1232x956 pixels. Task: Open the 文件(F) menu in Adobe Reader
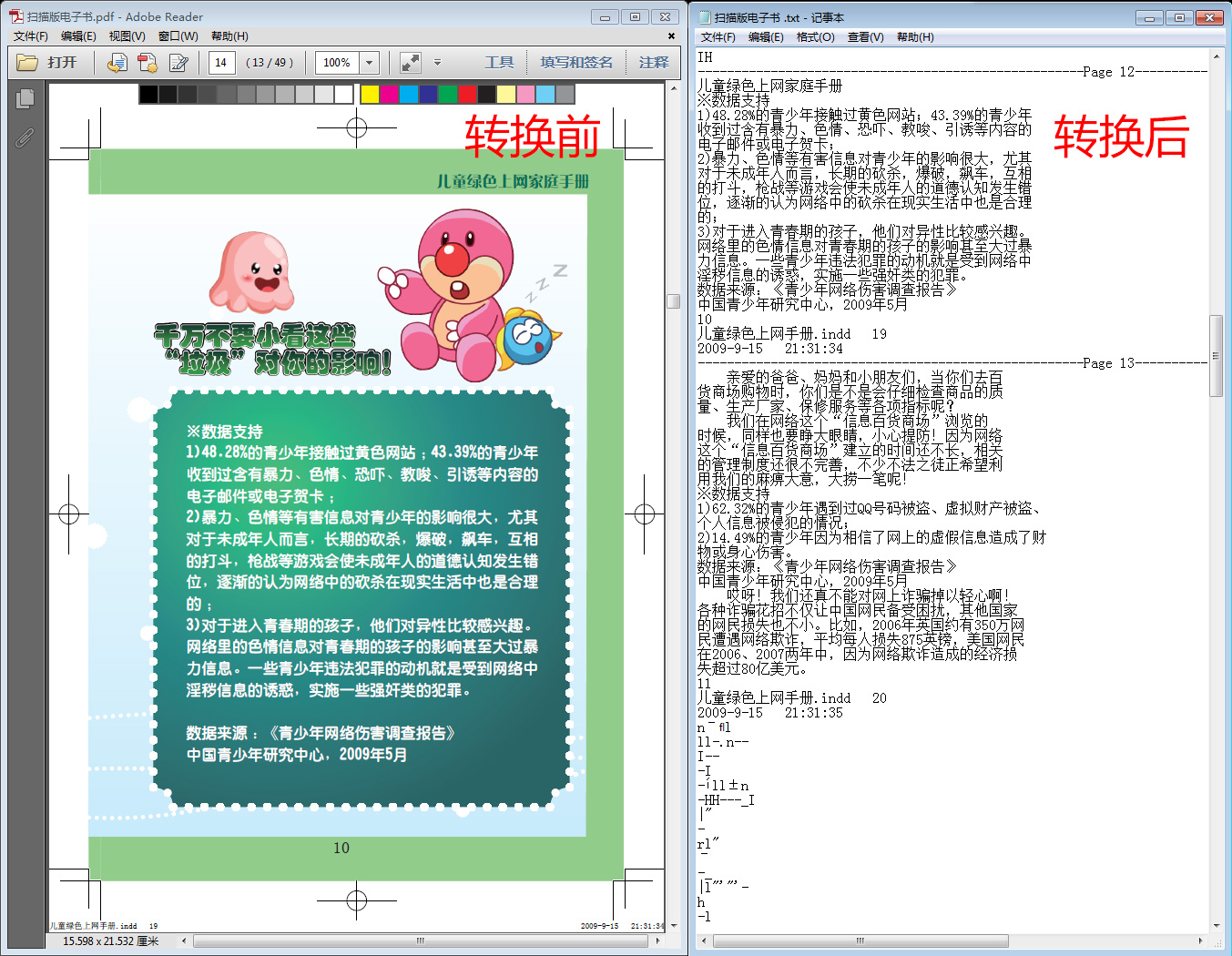pos(31,36)
